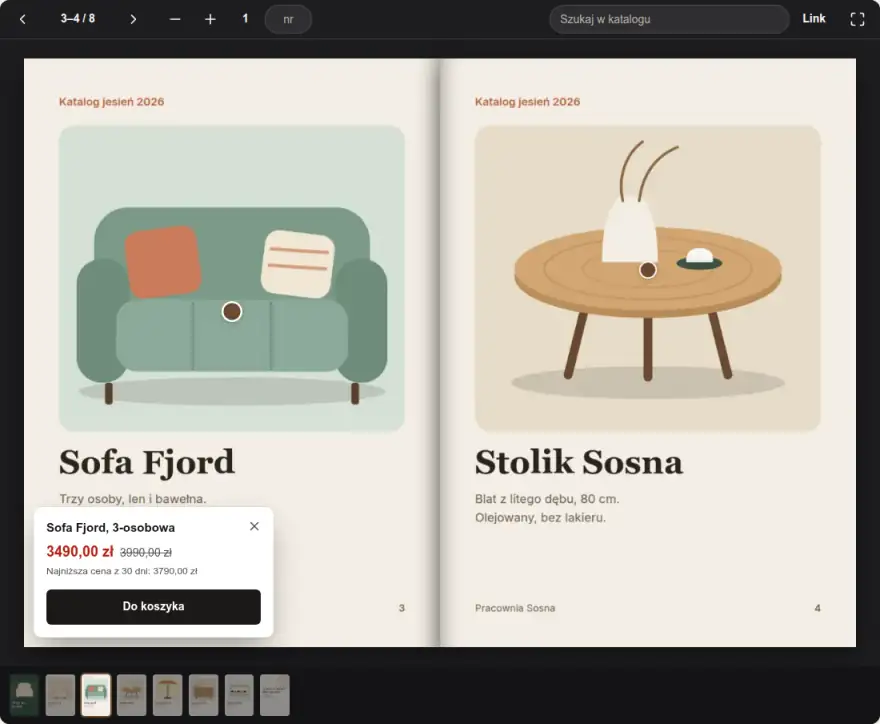
Task: Click the "Stolik Sosna" heading
Action: click(579, 462)
